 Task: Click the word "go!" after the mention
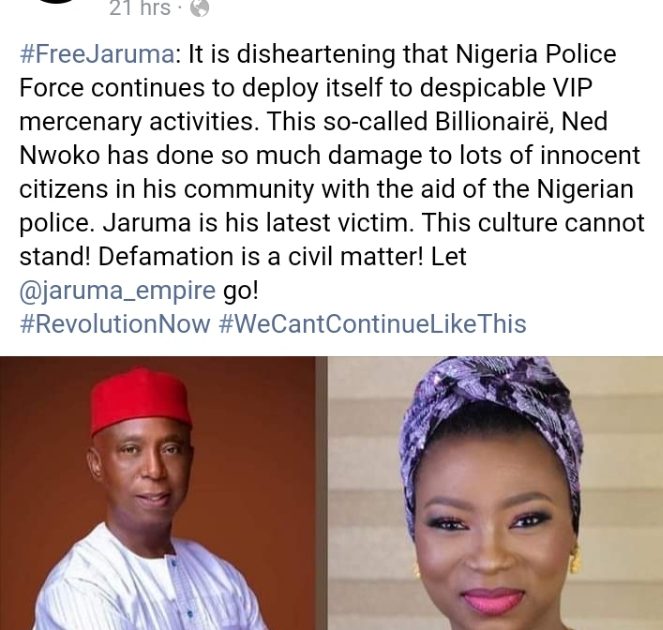(x=240, y=292)
